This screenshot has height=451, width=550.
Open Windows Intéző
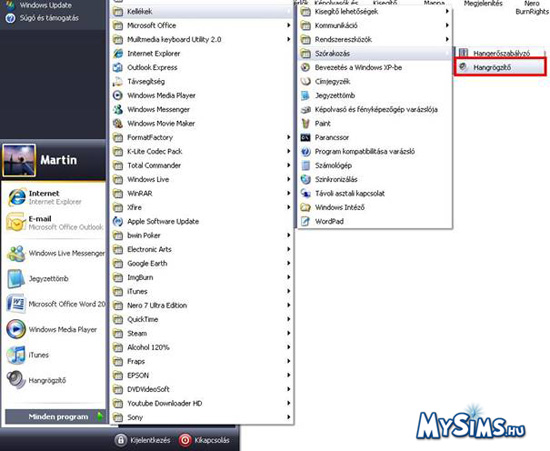375,207
